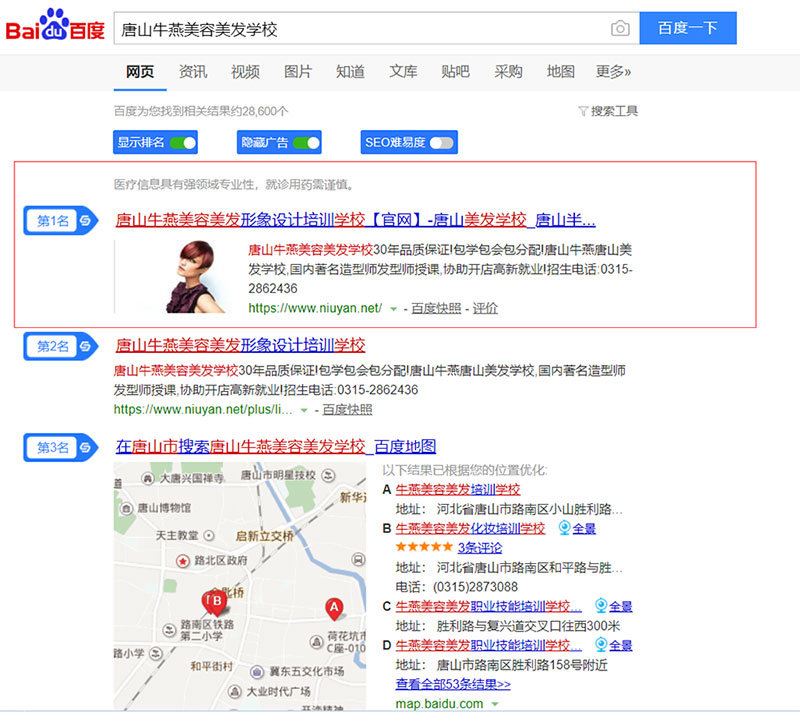Click the address 胜利路与复兴道交叉口往西300米

(x=528, y=626)
